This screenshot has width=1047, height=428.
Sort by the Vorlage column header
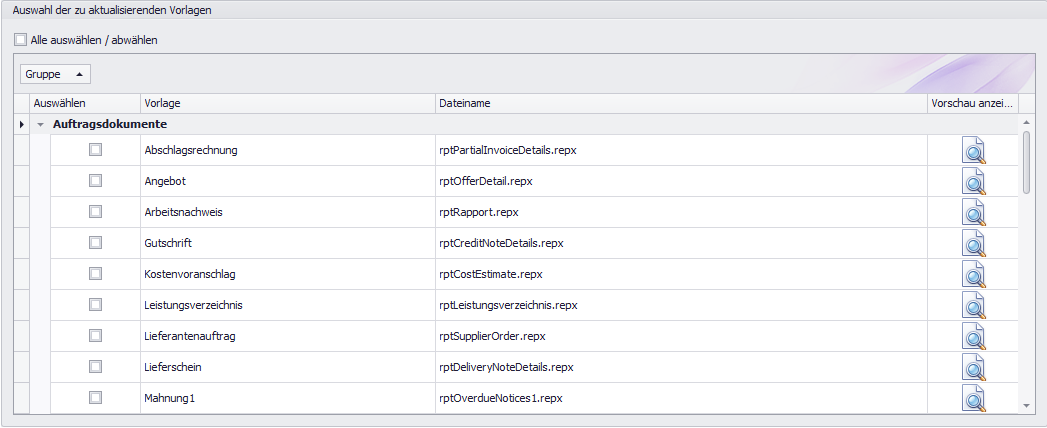287,103
